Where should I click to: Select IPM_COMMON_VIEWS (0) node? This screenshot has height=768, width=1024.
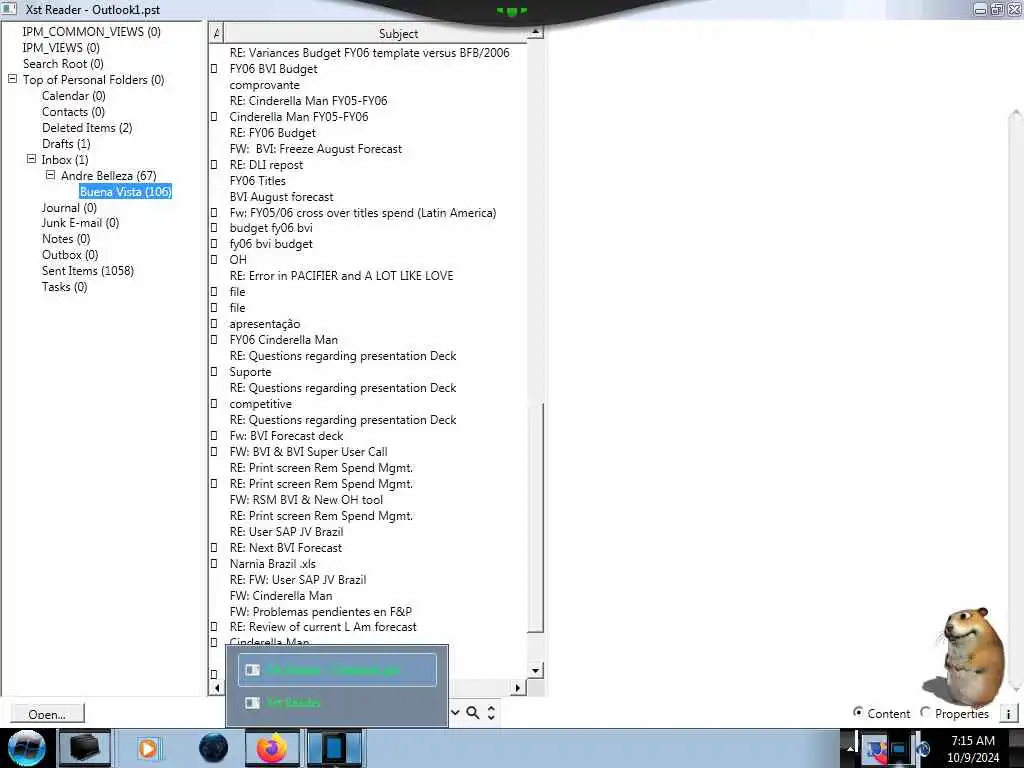click(x=91, y=31)
